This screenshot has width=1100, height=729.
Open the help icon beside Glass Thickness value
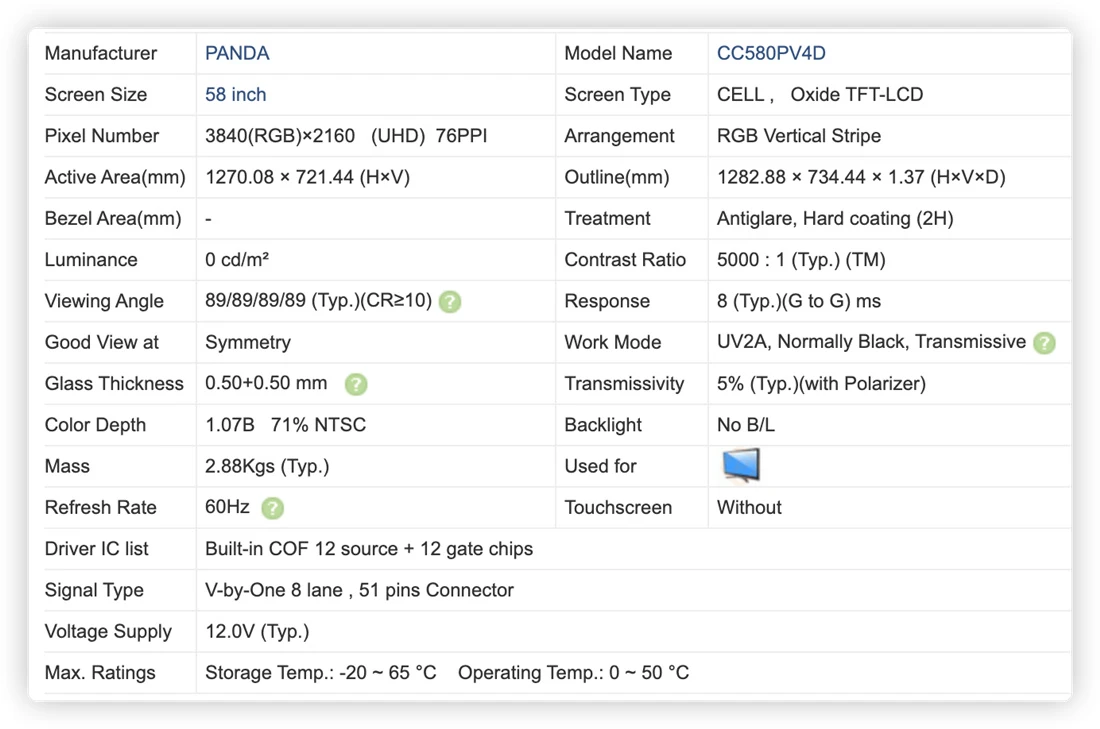pyautogui.click(x=356, y=384)
